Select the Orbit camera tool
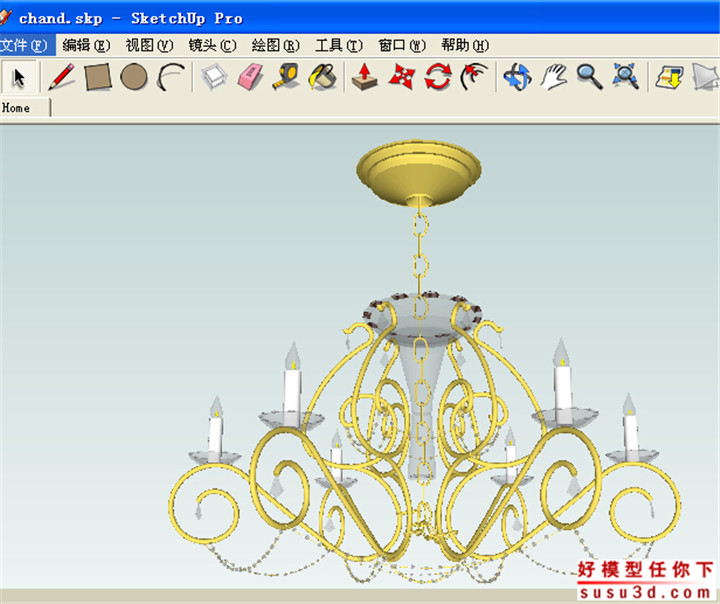The image size is (720, 604). coord(517,77)
